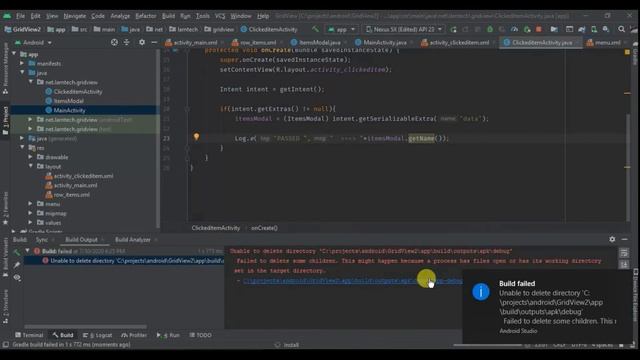Click the ClickedItemActivity editor breadcrumb
This screenshot has width=640, height=360.
point(216,228)
